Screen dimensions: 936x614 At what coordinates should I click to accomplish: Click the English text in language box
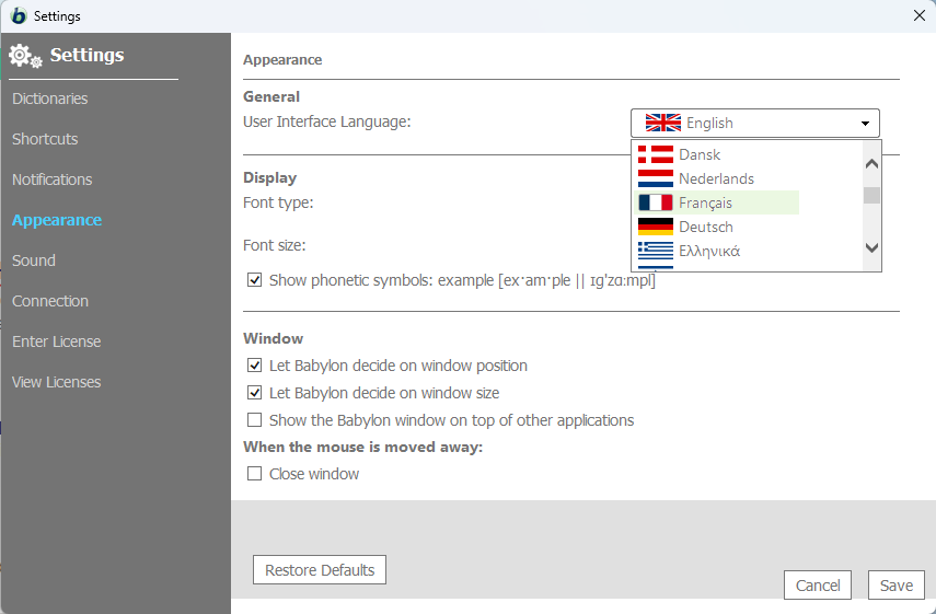click(709, 123)
